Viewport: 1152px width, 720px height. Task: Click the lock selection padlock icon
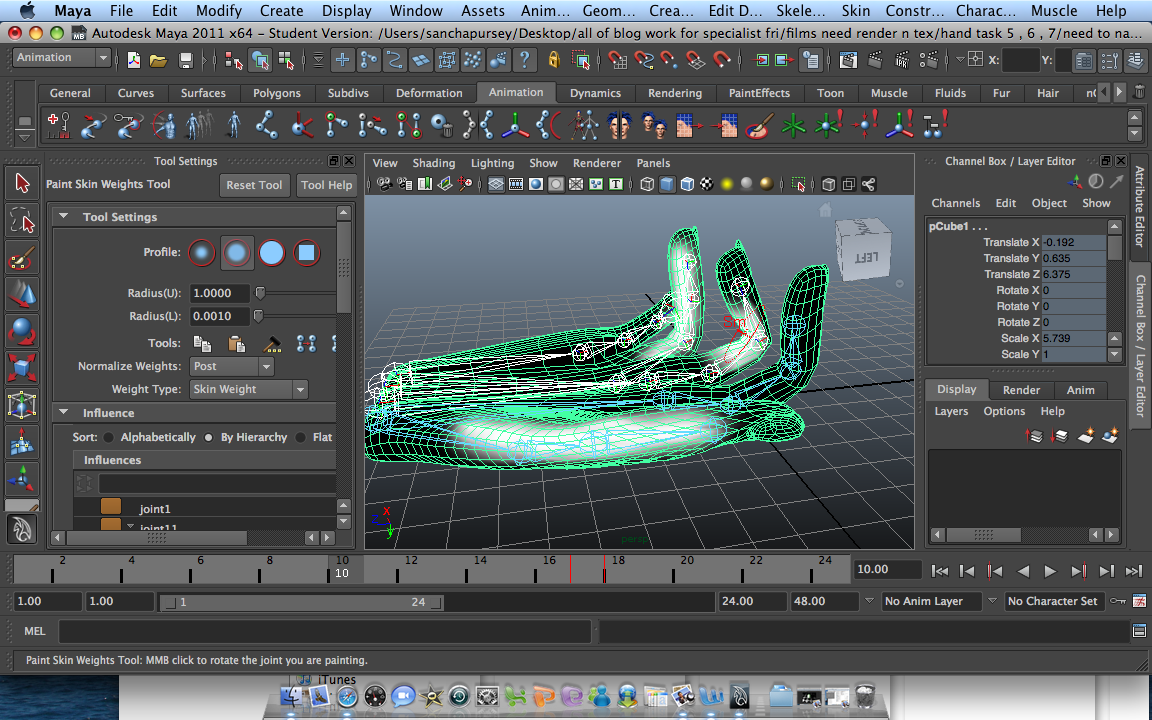(555, 60)
